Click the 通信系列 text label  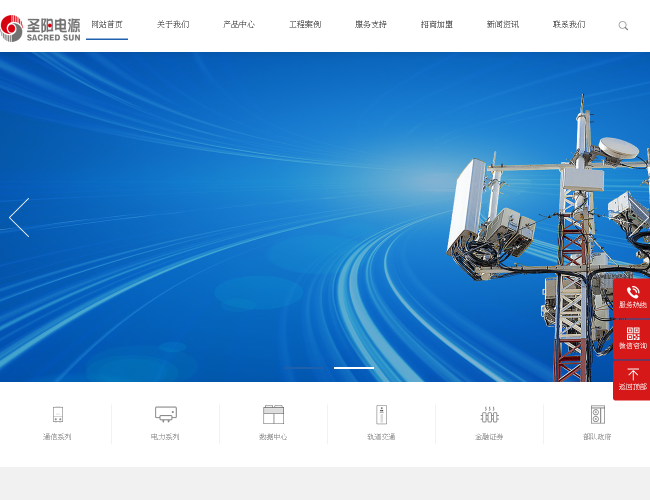click(57, 437)
